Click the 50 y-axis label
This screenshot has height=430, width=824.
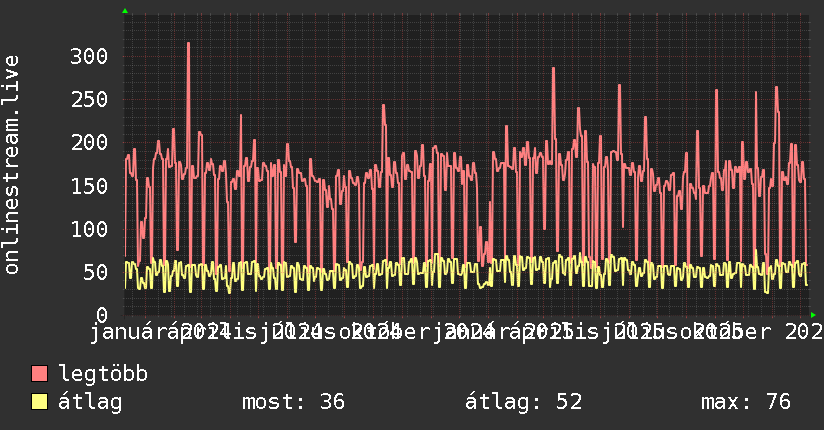click(x=95, y=272)
